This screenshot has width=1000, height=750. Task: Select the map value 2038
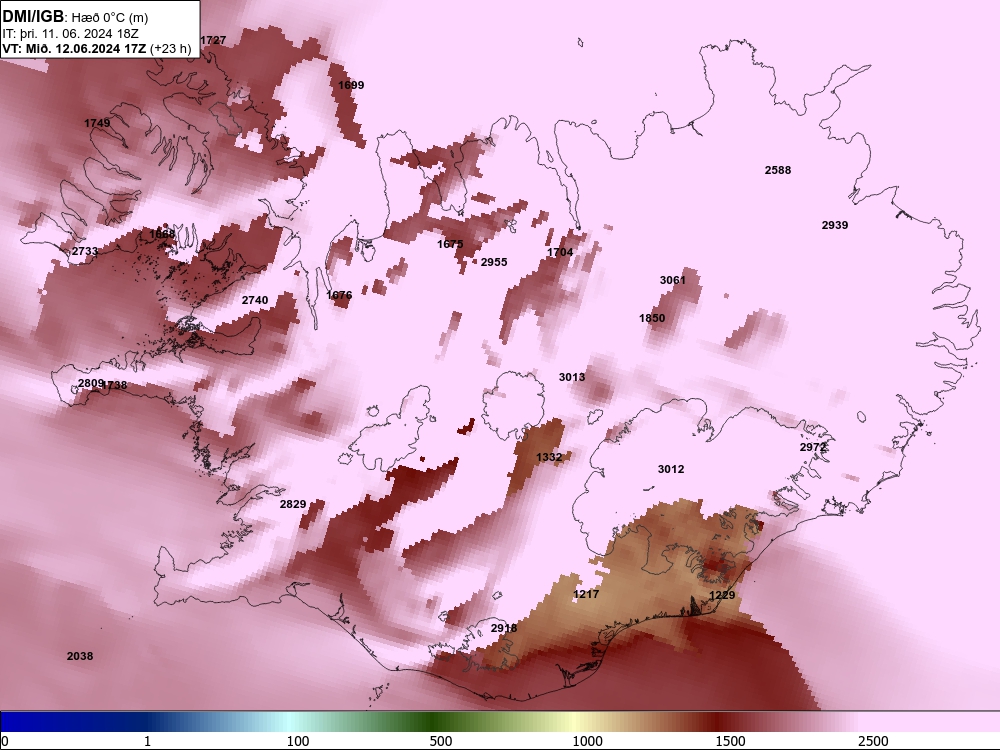pos(80,656)
